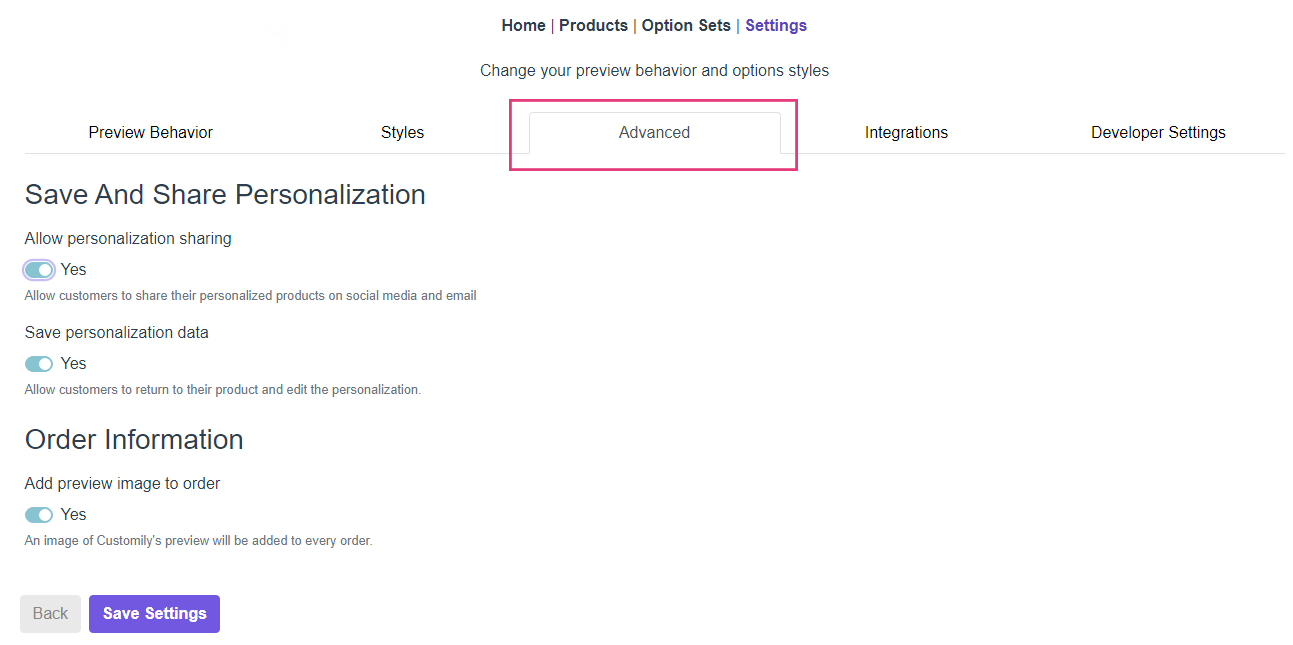Click Yes label beside Save personalization data toggle

coord(73,364)
